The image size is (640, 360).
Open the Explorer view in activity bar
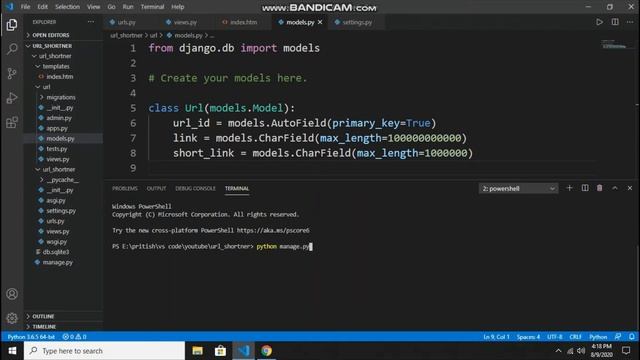(12, 25)
